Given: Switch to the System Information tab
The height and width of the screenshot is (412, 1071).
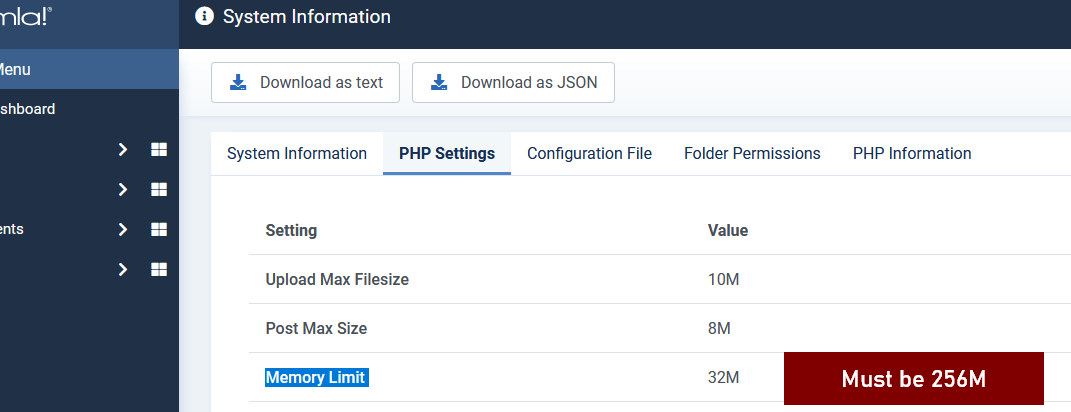Looking at the screenshot, I should (x=296, y=153).
